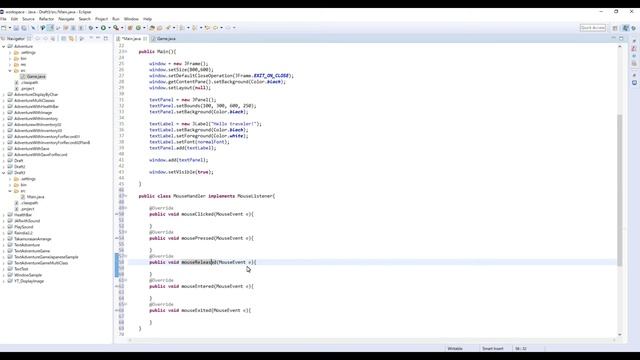Image resolution: width=640 pixels, height=360 pixels.
Task: Click the Save All toolbar icon
Action: coord(24,28)
